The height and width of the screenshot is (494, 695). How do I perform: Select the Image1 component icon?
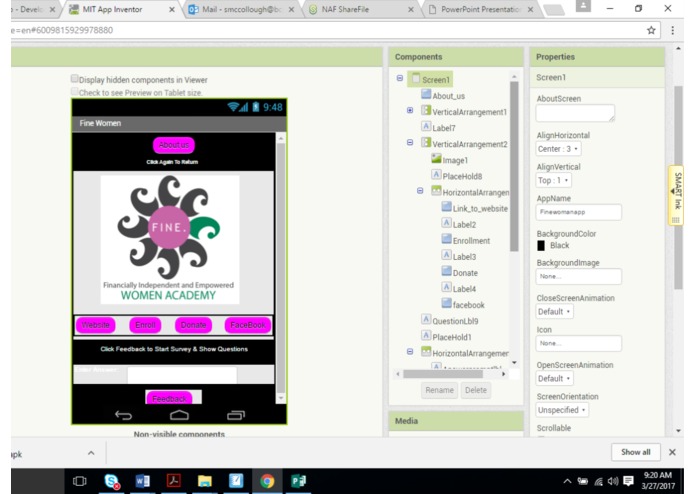436,159
